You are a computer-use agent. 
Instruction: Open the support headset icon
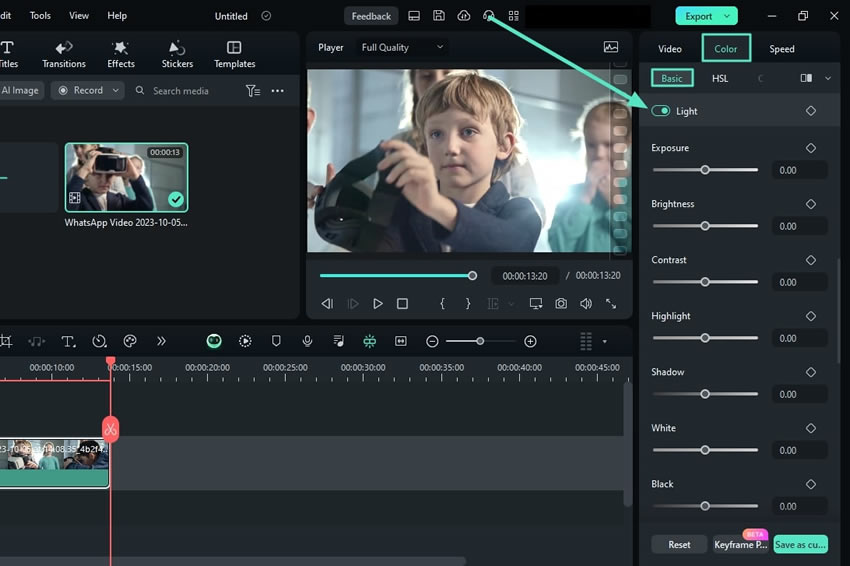tap(488, 16)
